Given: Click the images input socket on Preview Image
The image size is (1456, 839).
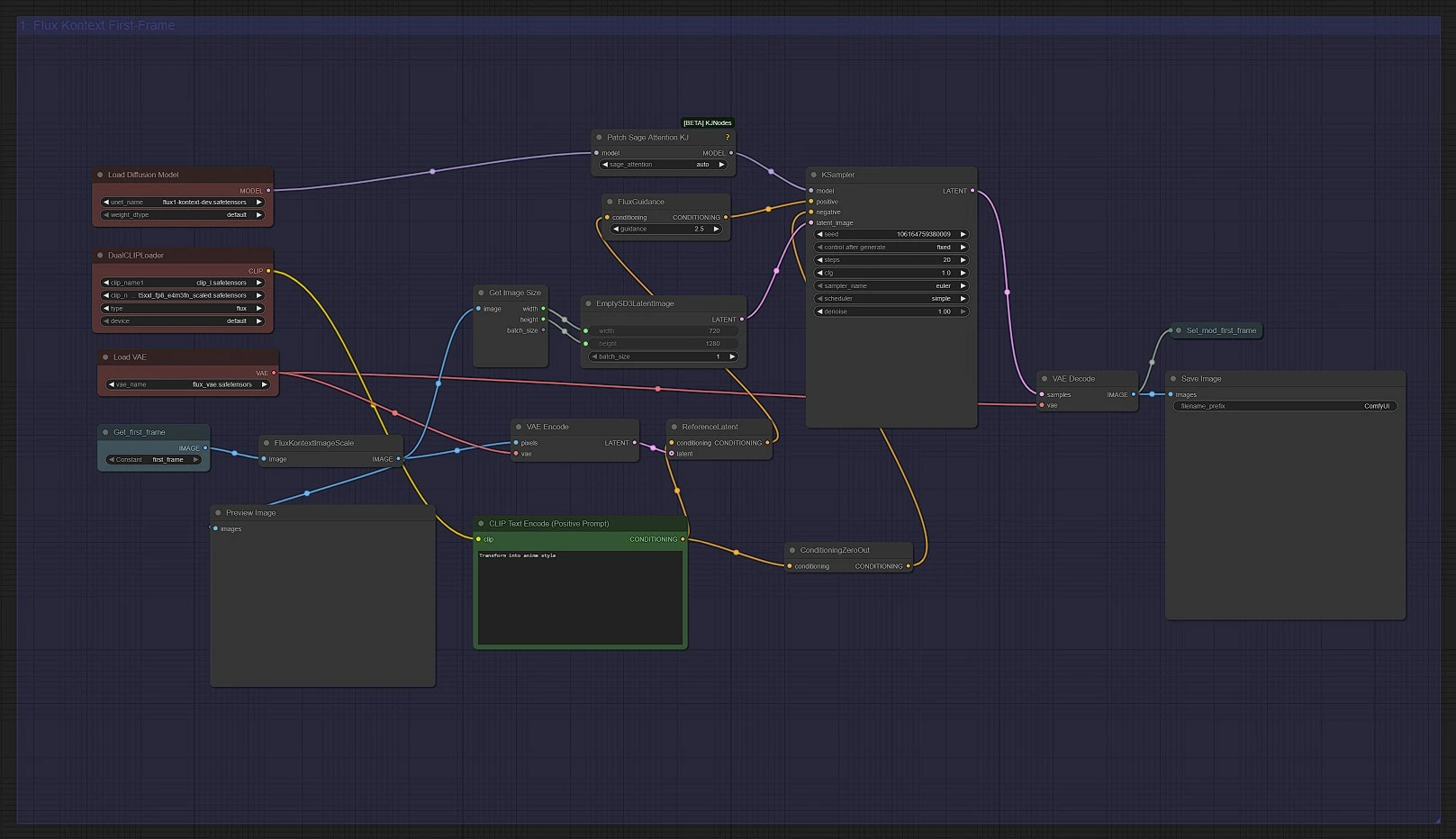Looking at the screenshot, I should 215,528.
